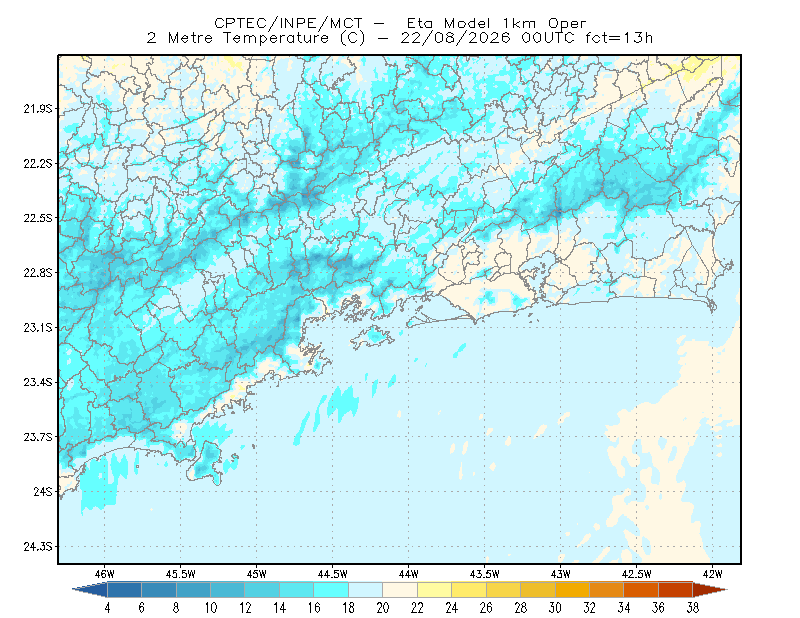
Task: Click the 44W longitude axis label
Action: (x=409, y=574)
